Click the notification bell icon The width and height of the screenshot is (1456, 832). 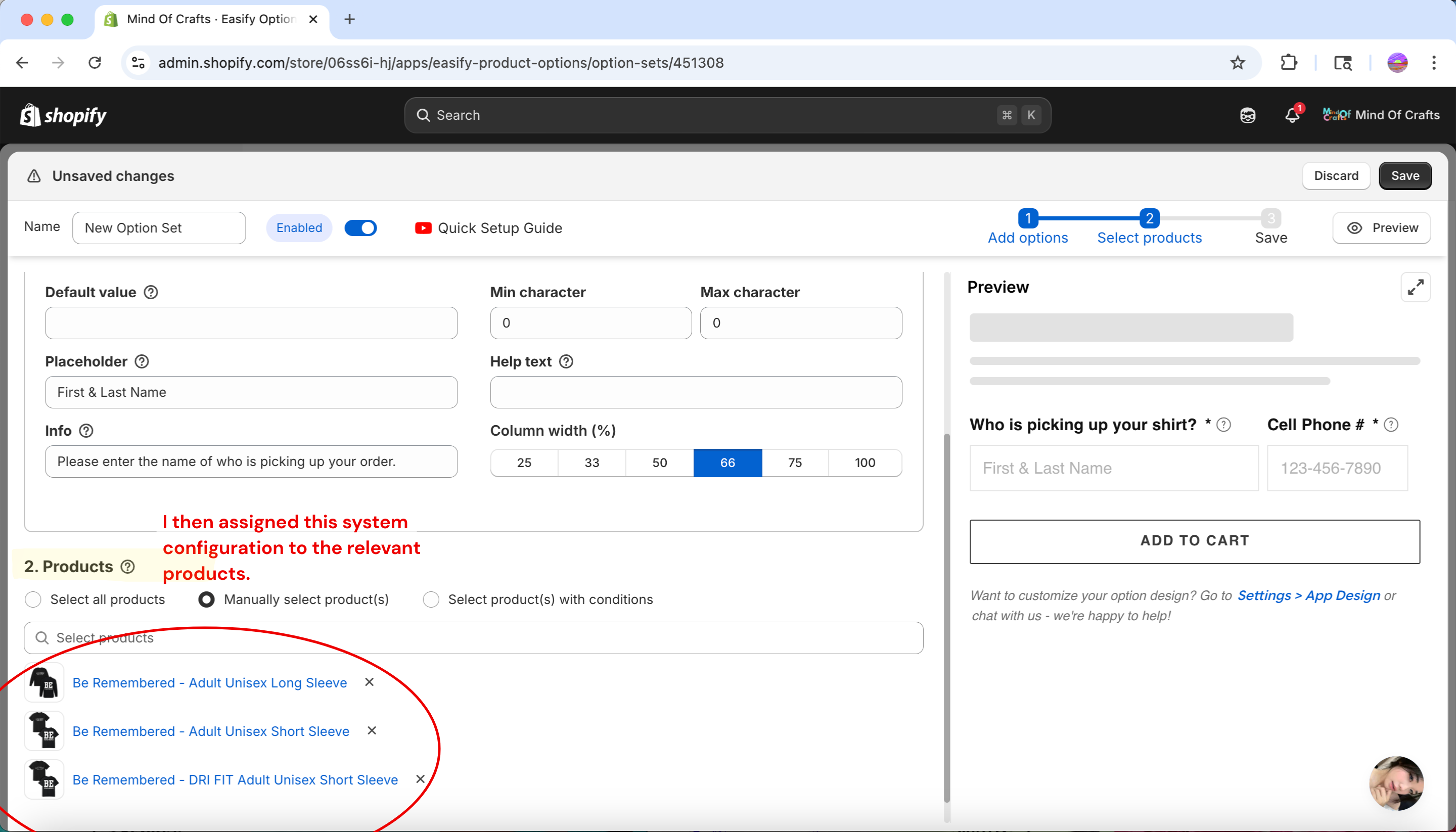[x=1292, y=115]
